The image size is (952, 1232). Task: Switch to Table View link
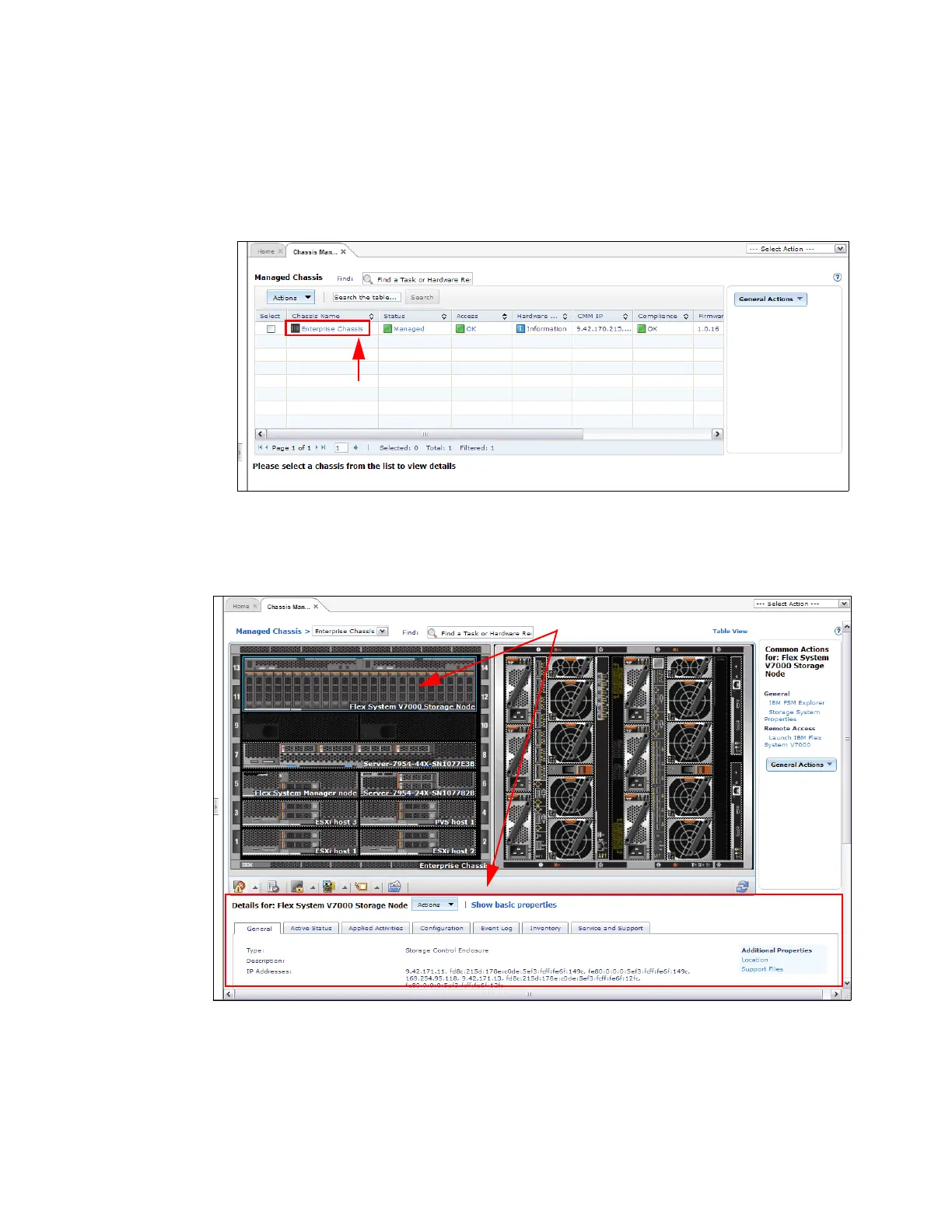tap(730, 632)
